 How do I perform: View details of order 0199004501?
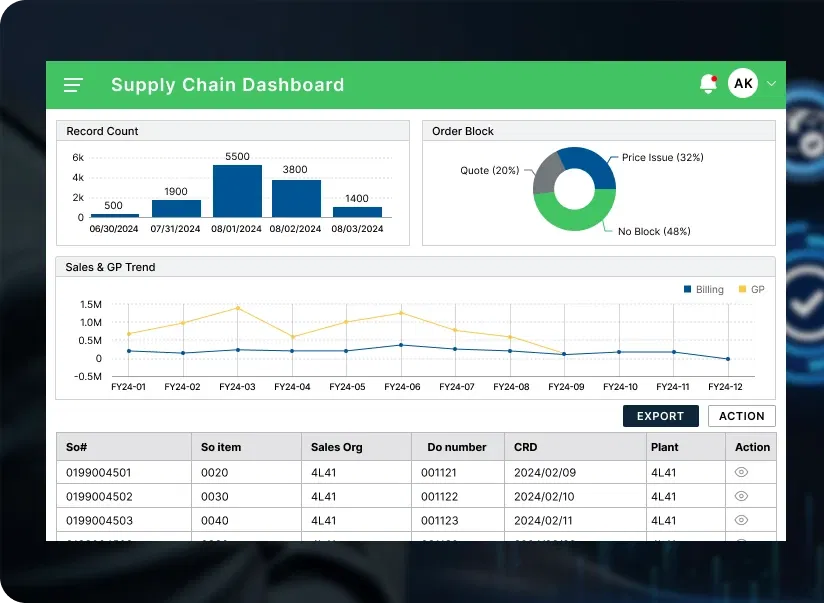(741, 472)
